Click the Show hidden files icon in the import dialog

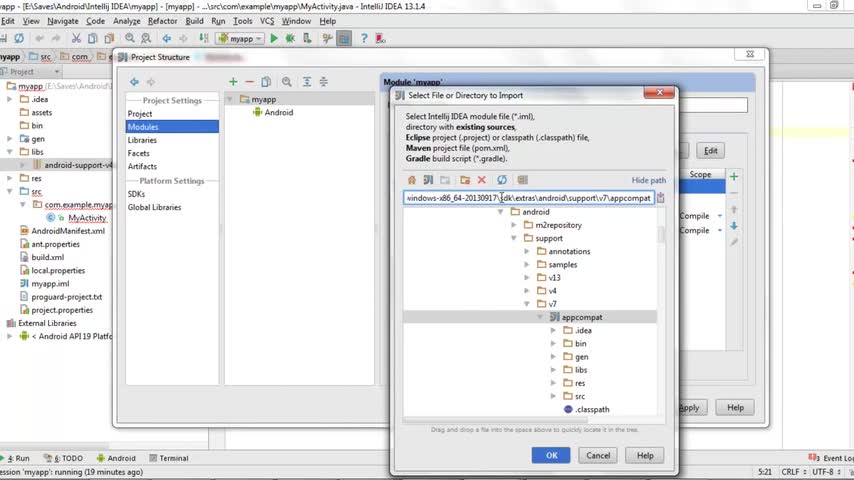tap(522, 180)
